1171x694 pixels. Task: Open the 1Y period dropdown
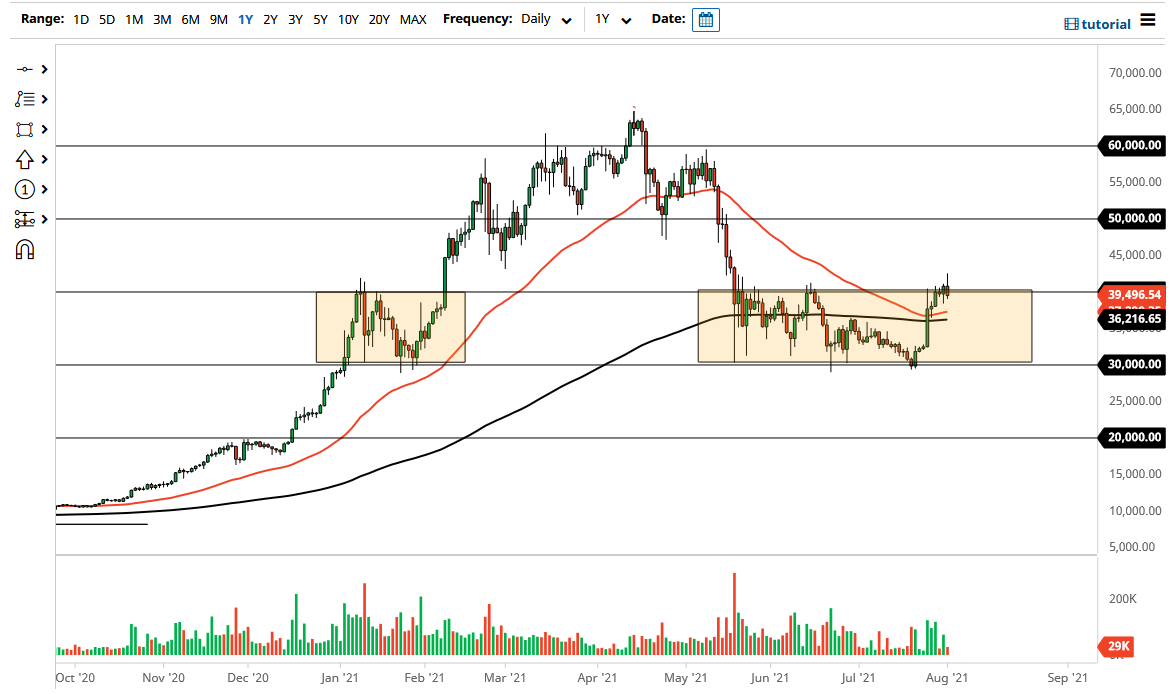coord(613,19)
